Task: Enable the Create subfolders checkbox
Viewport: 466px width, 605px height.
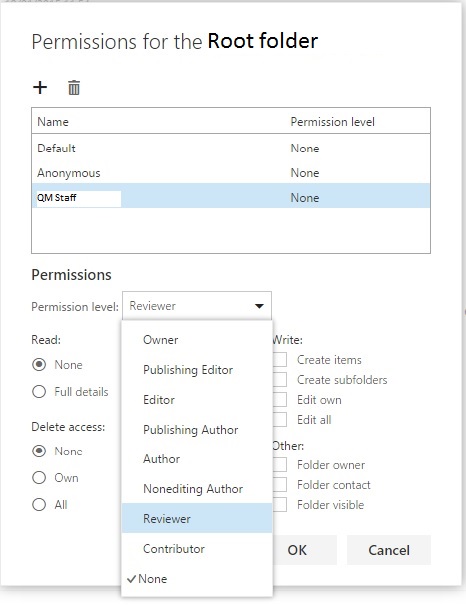Action: click(280, 380)
